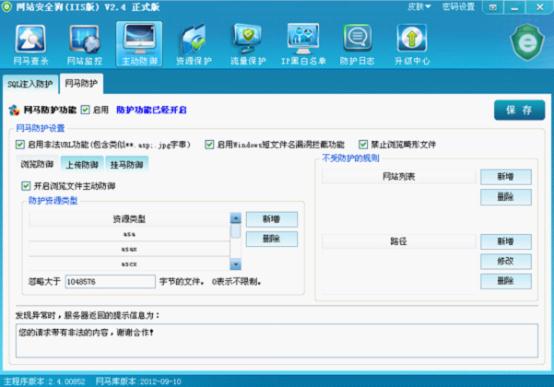Toggle 开启浏览文件主动防御 checkbox
The image size is (554, 387).
coord(26,186)
